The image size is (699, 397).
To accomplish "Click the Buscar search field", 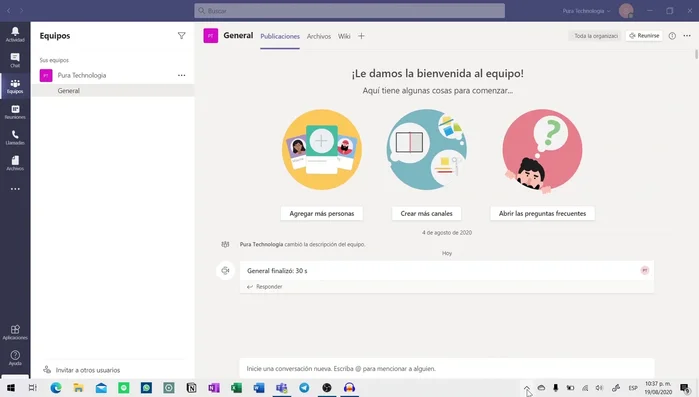I will pos(350,11).
